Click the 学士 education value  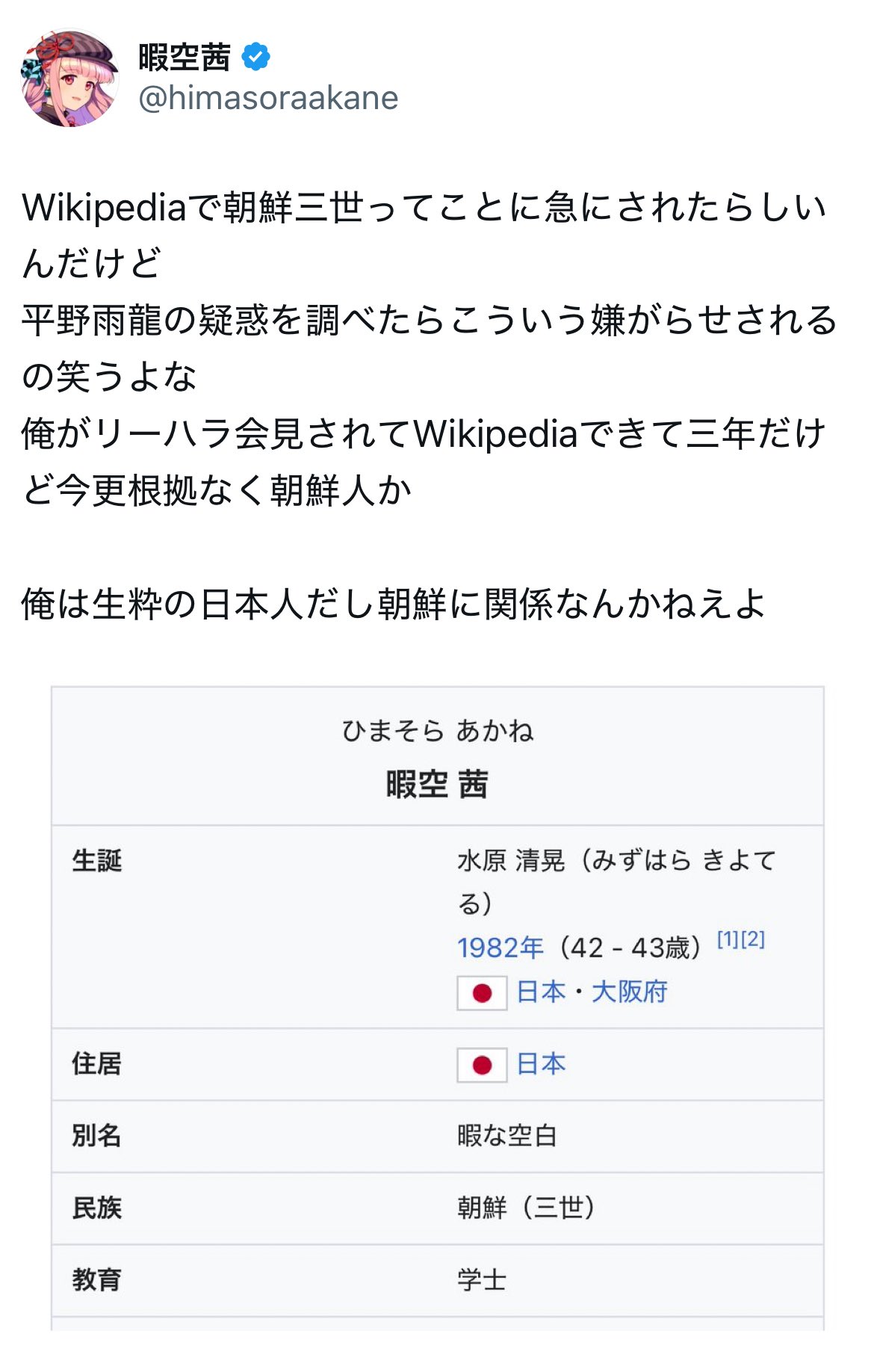[482, 1280]
